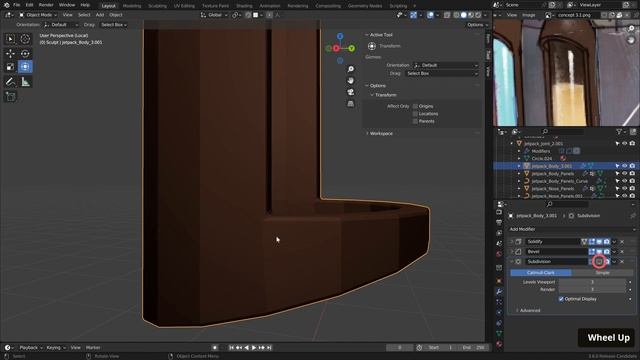The image size is (640, 360).
Task: Toggle the camera view icon
Action: (x=351, y=92)
